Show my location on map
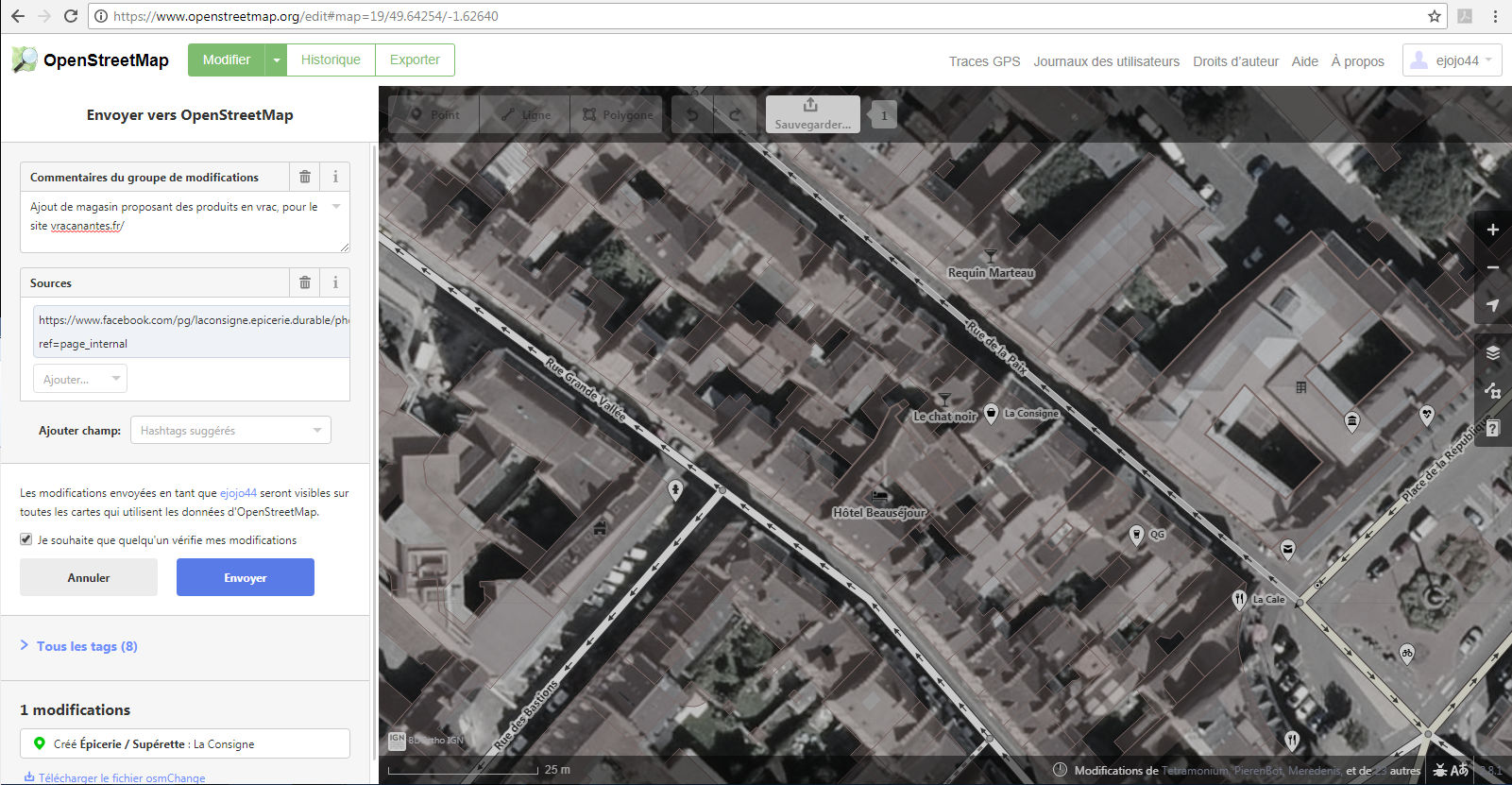Screen dimensions: 1512x785 1493,305
